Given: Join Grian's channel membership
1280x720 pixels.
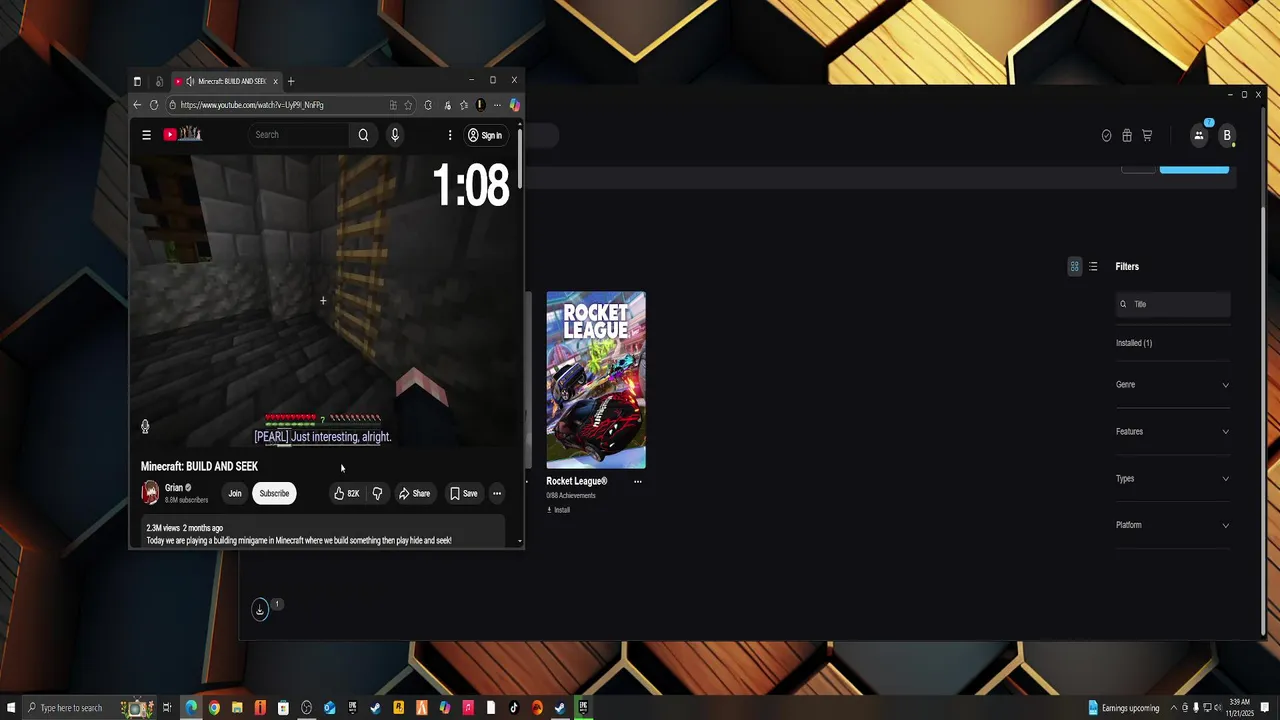Looking at the screenshot, I should (235, 493).
